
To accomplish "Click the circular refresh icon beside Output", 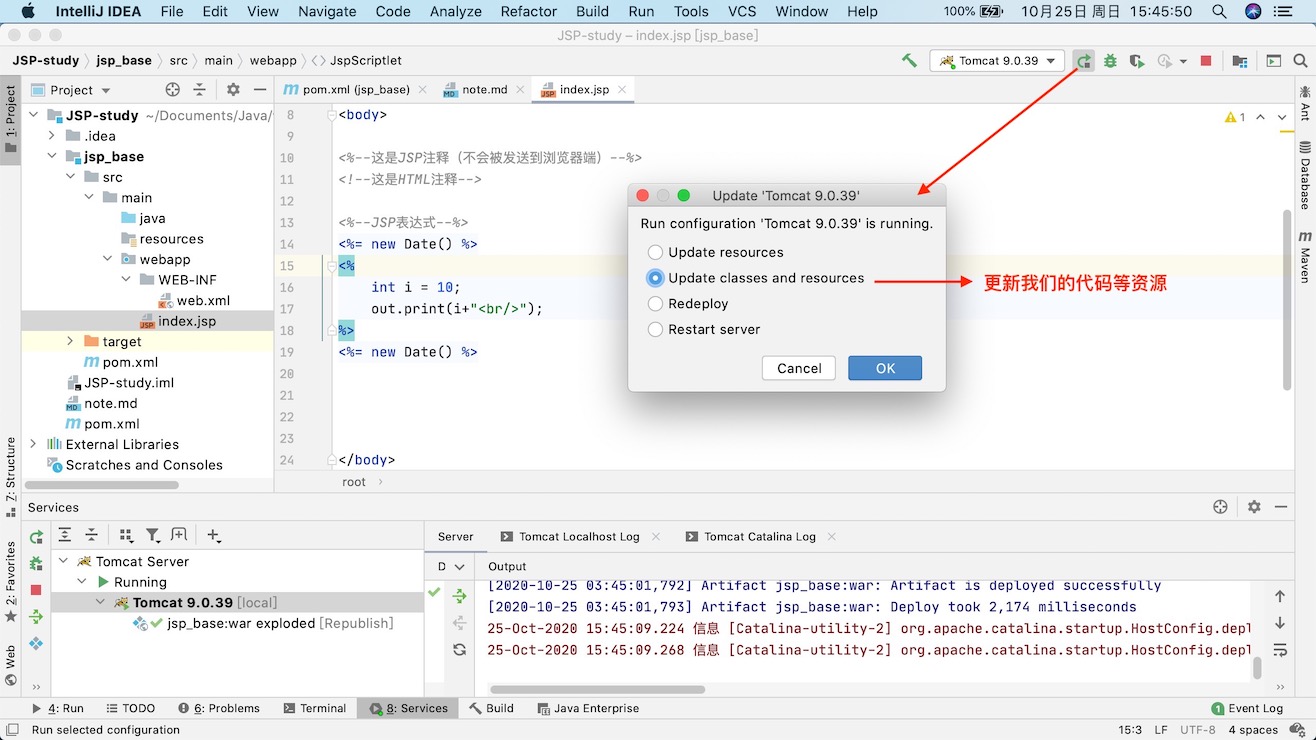I will [459, 649].
